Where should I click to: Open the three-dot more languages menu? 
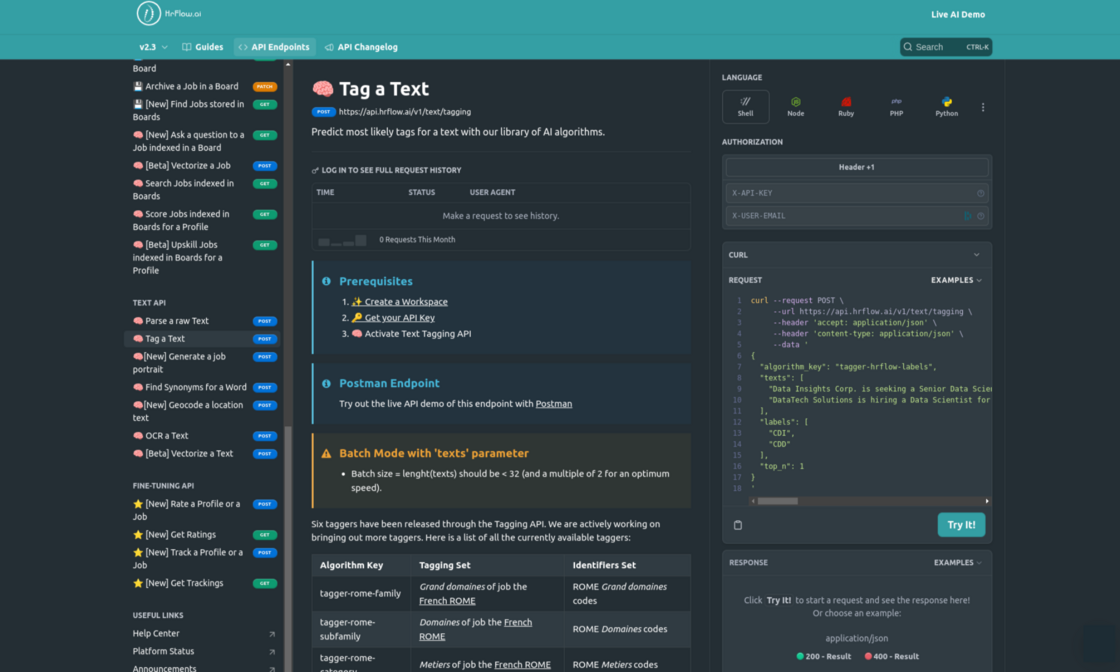click(983, 107)
